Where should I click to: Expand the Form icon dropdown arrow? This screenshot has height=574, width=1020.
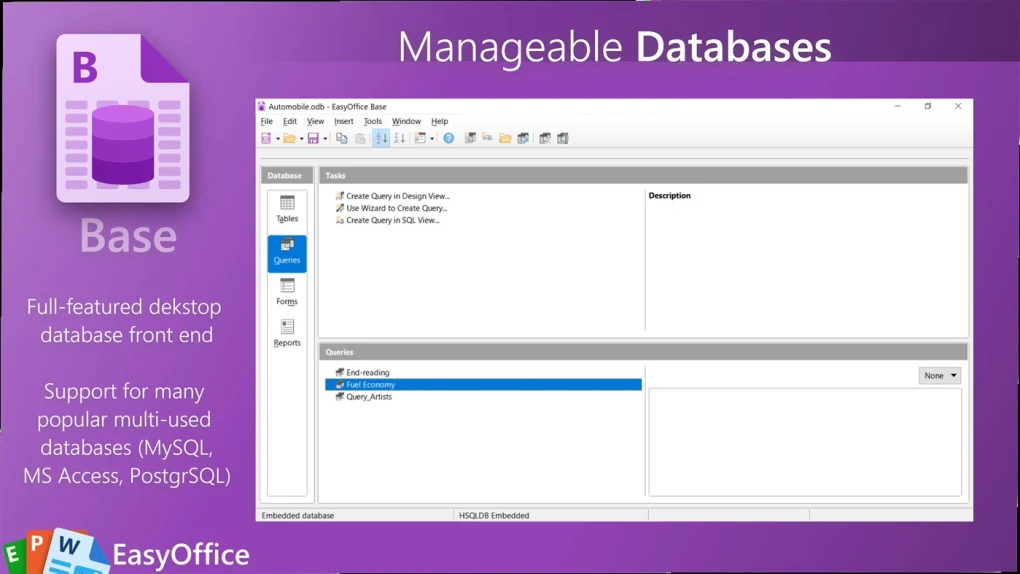[432, 139]
